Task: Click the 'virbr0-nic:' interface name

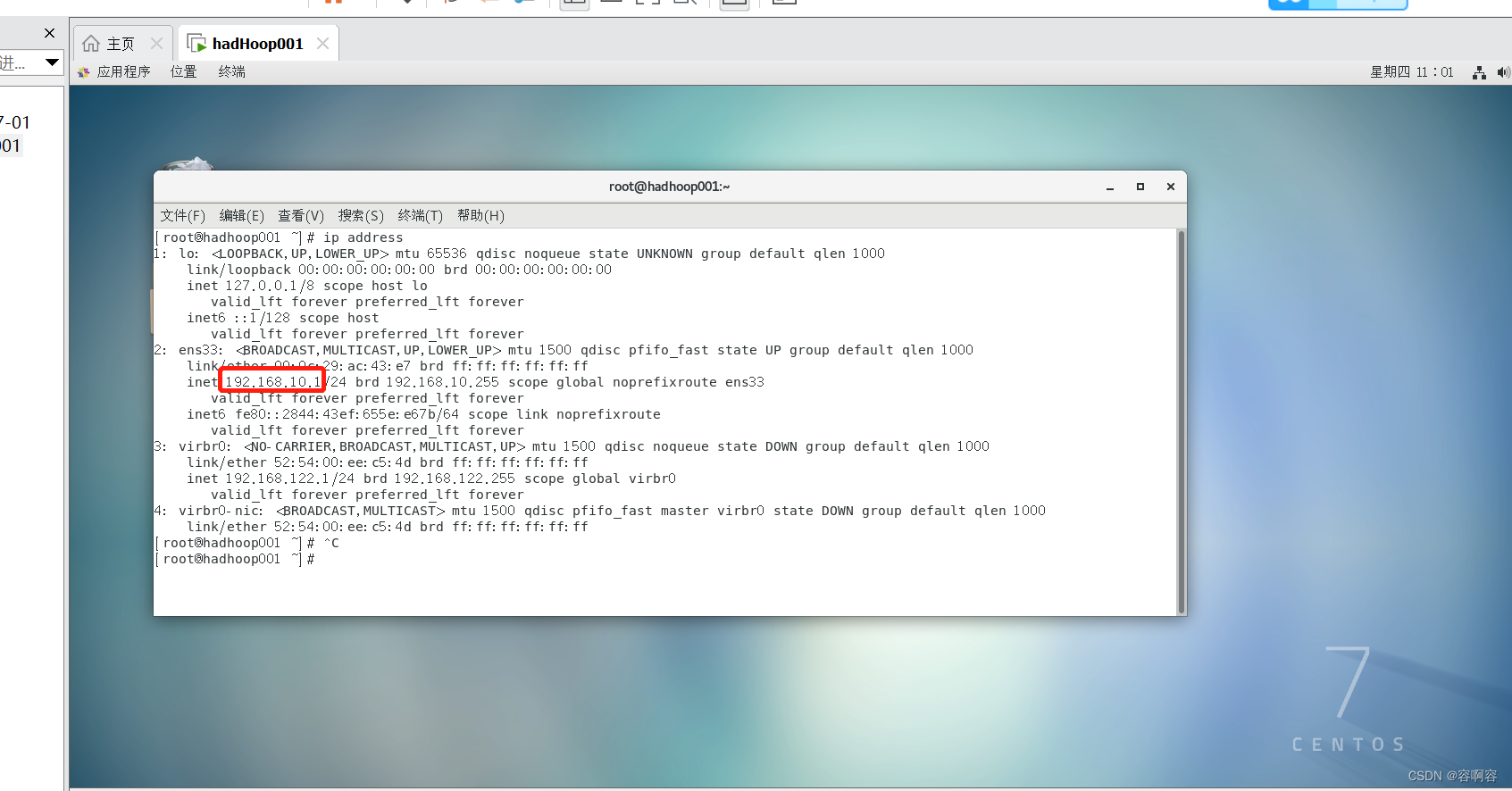Action: pos(221,511)
